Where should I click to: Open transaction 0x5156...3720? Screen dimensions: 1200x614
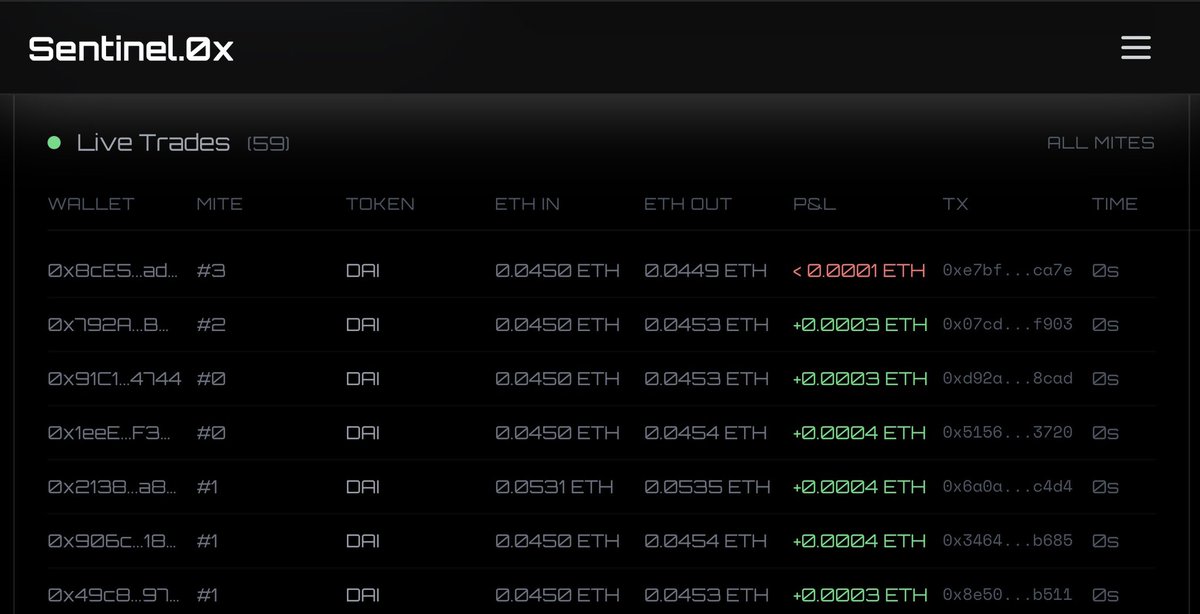pyautogui.click(x=1008, y=433)
